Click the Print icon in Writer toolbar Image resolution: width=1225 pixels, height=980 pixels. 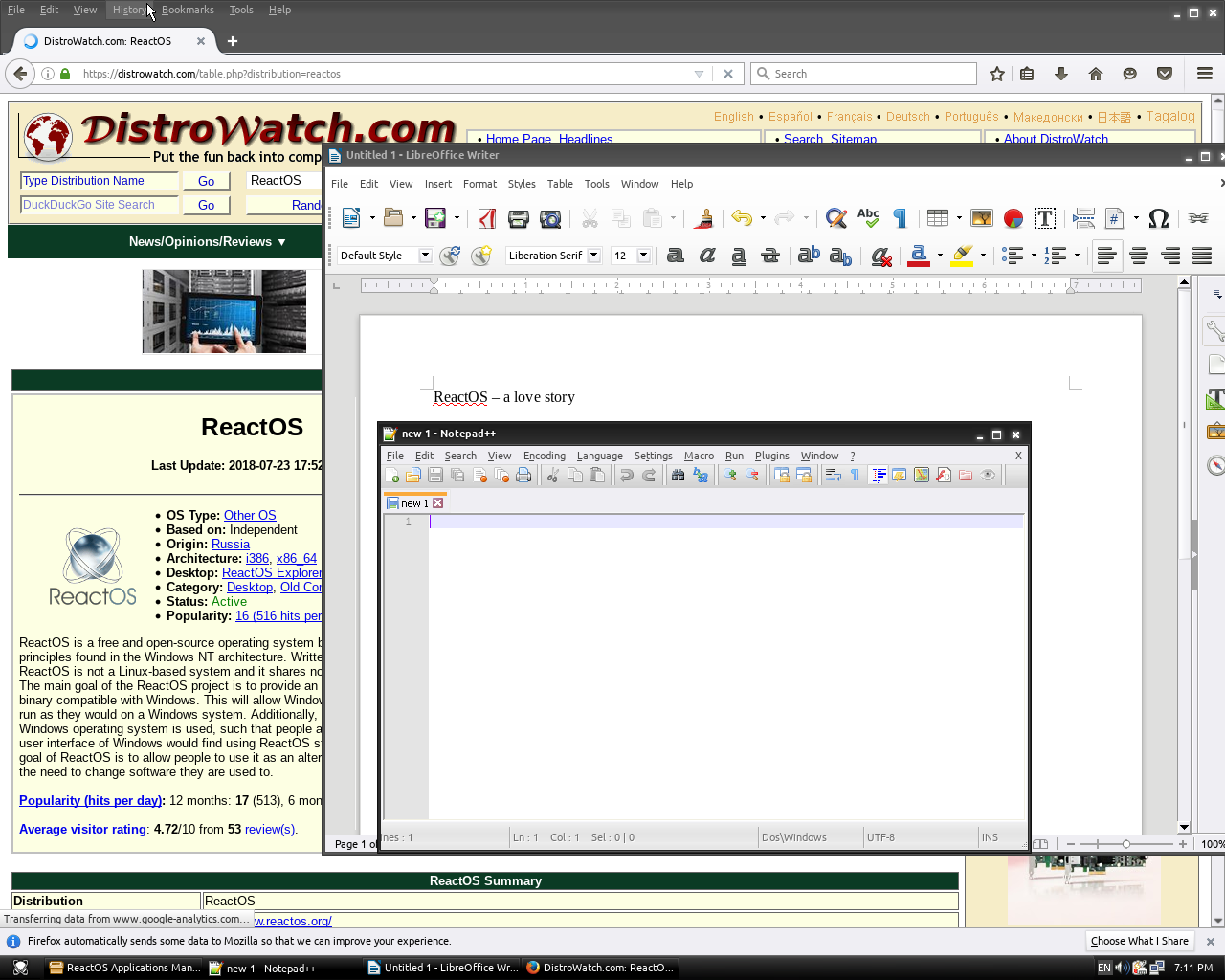tap(519, 218)
